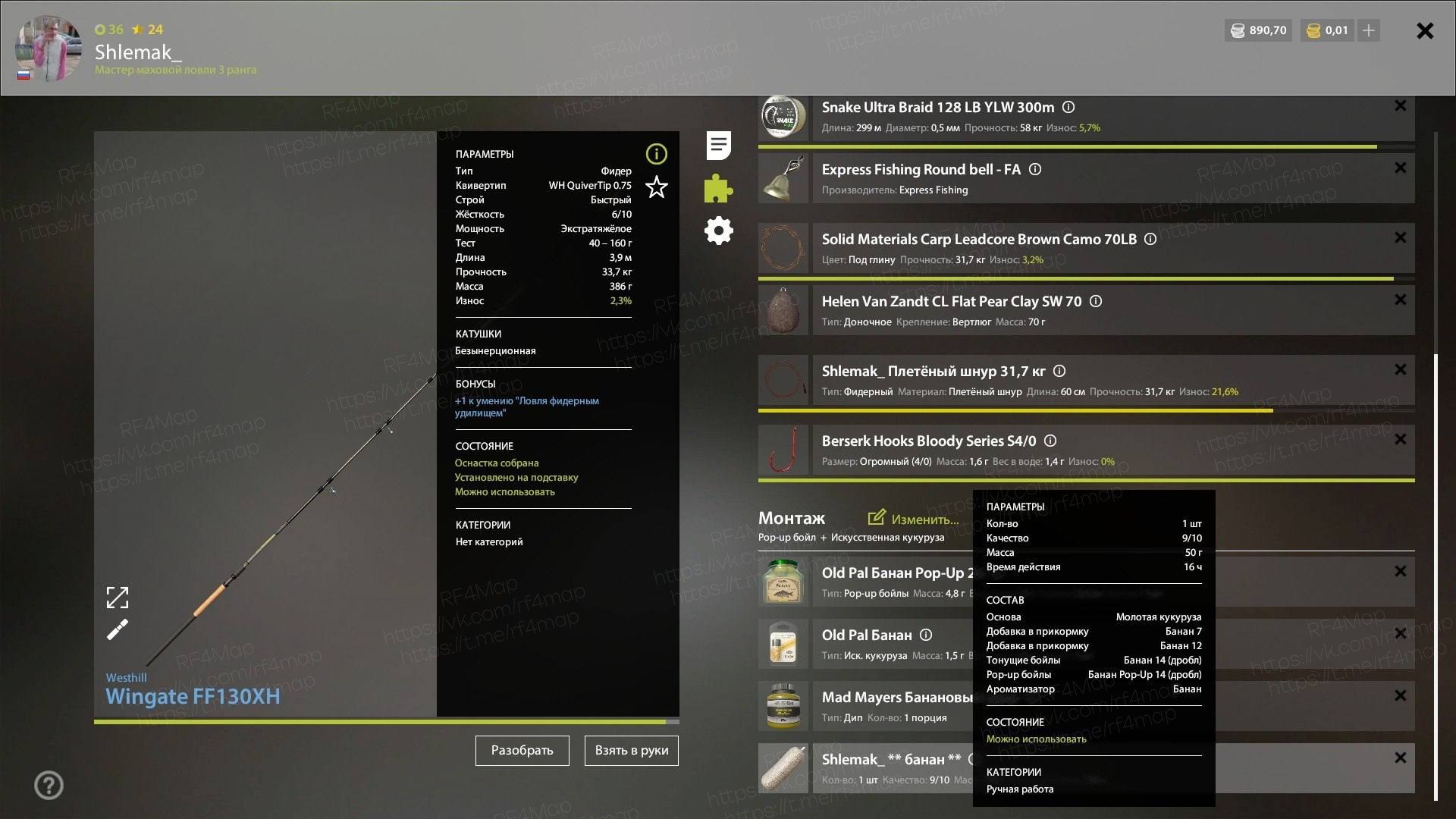
Task: Open the Shlemak_ player avatar
Action: coord(49,49)
